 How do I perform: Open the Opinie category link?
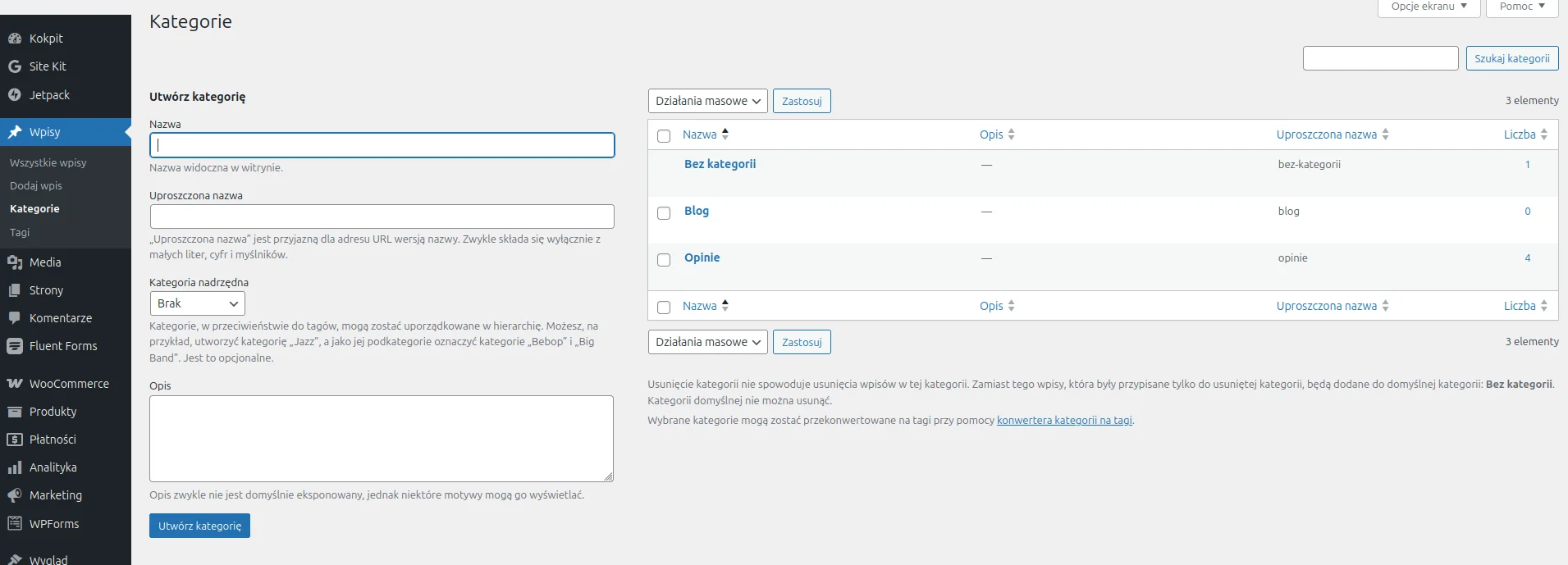pyautogui.click(x=702, y=257)
